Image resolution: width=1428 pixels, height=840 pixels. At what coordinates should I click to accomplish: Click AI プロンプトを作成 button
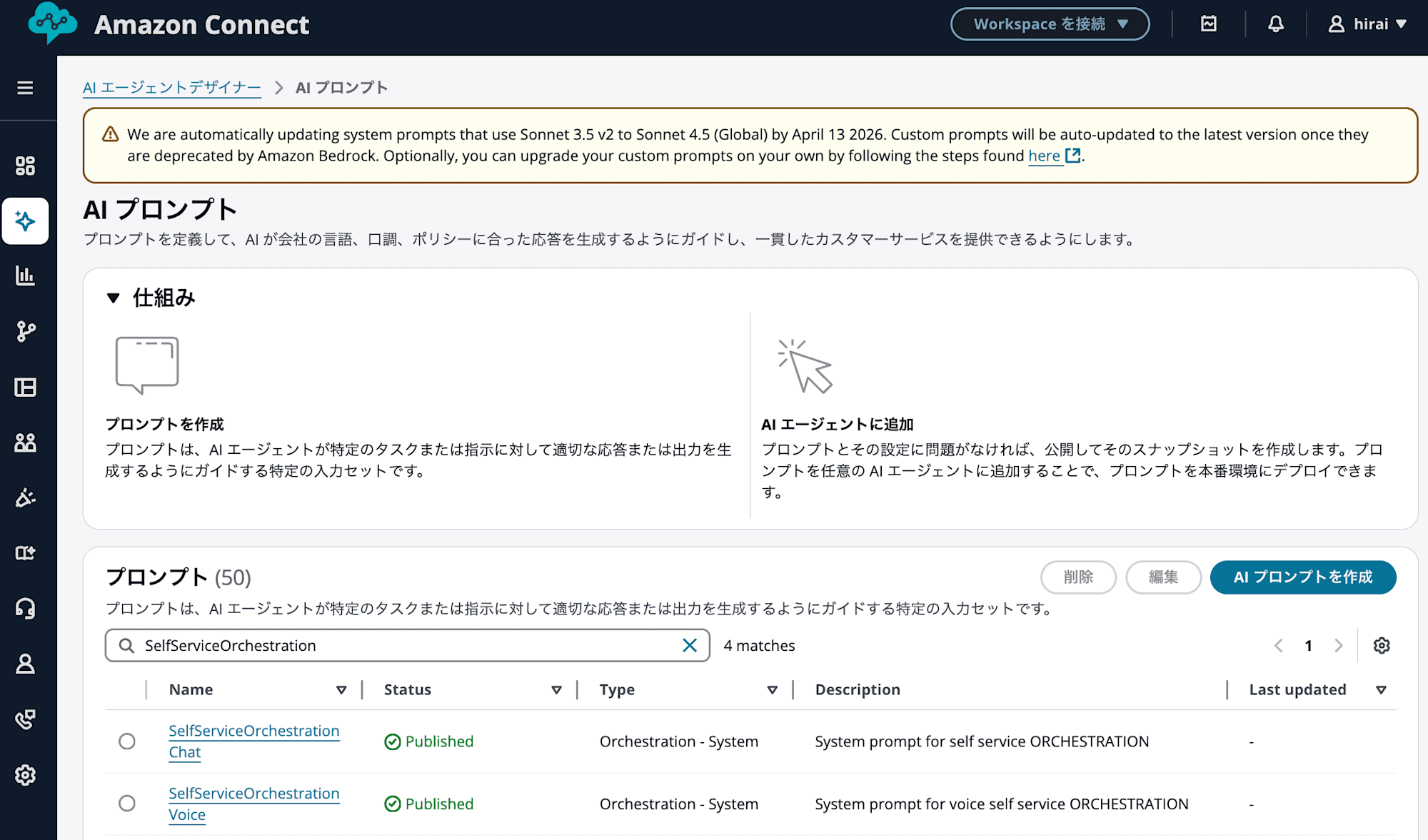1302,577
